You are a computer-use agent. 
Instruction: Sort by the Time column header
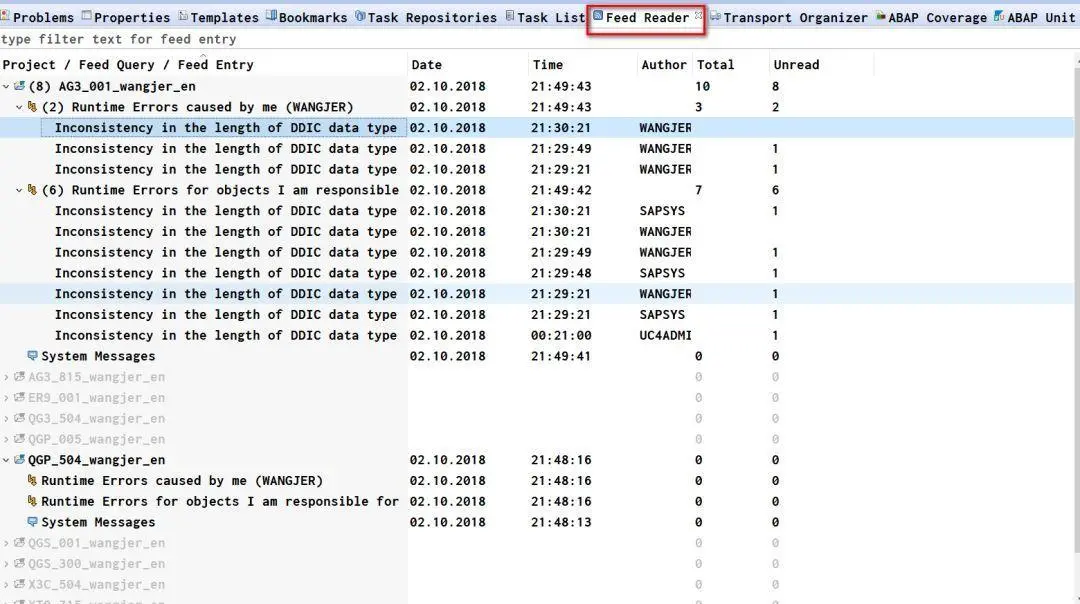(x=583, y=65)
